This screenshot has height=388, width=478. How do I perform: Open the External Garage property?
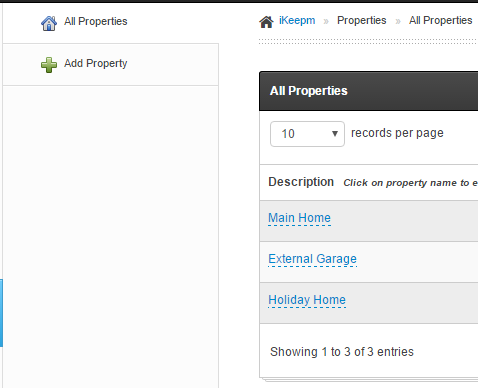pyautogui.click(x=312, y=259)
